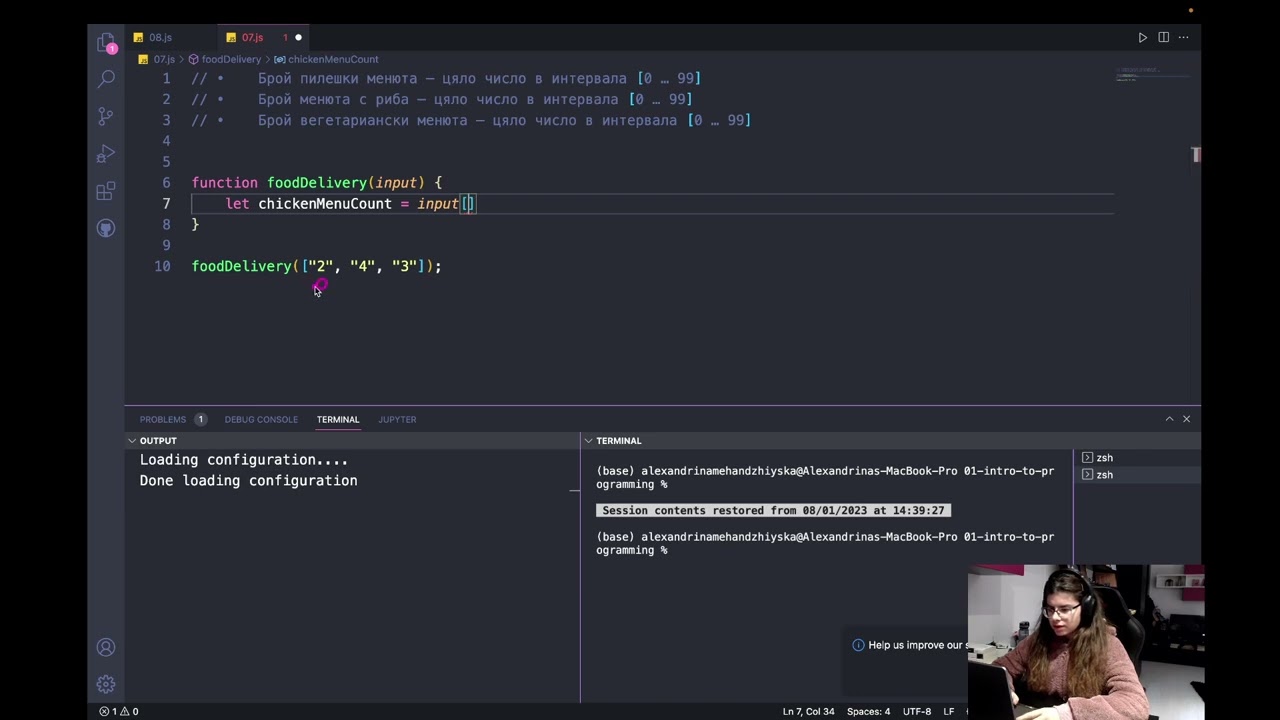
Task: Open the Search view in activity bar
Action: (x=106, y=80)
